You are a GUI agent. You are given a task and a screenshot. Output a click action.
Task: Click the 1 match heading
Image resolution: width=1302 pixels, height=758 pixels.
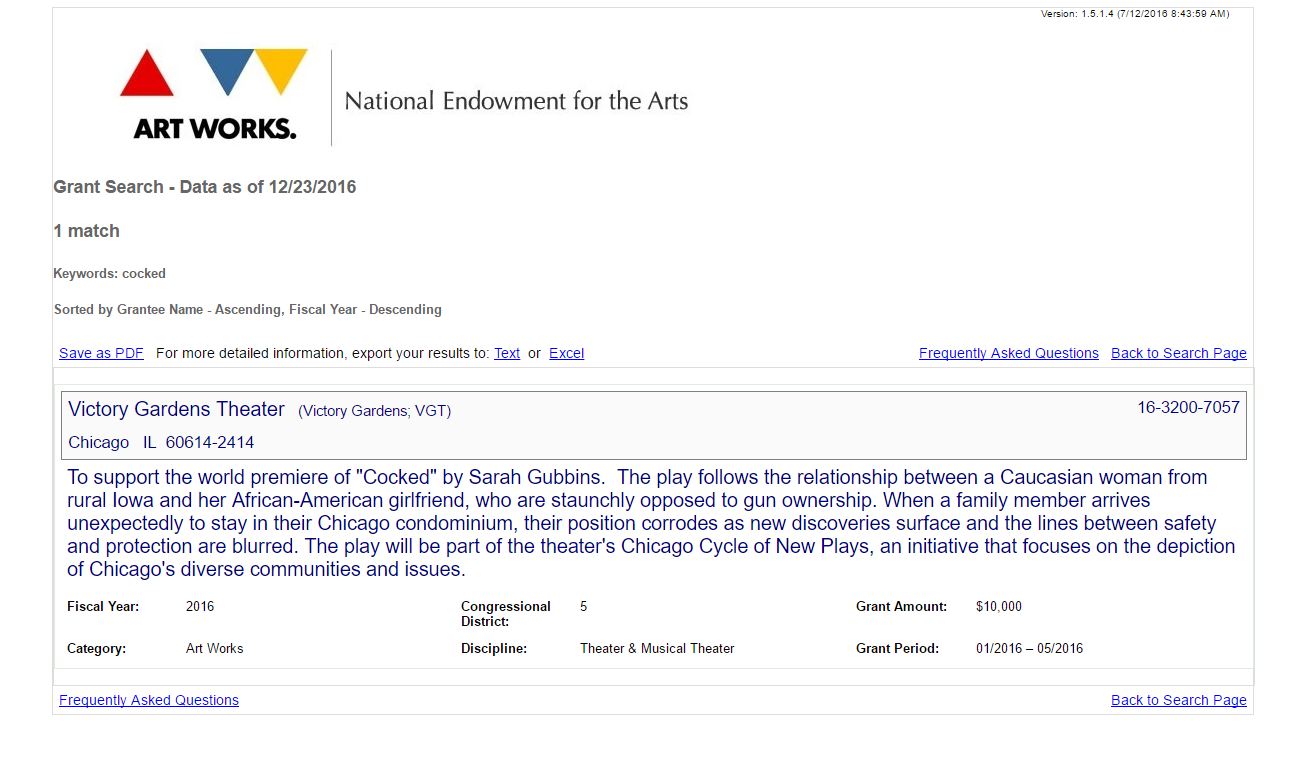pyautogui.click(x=87, y=231)
